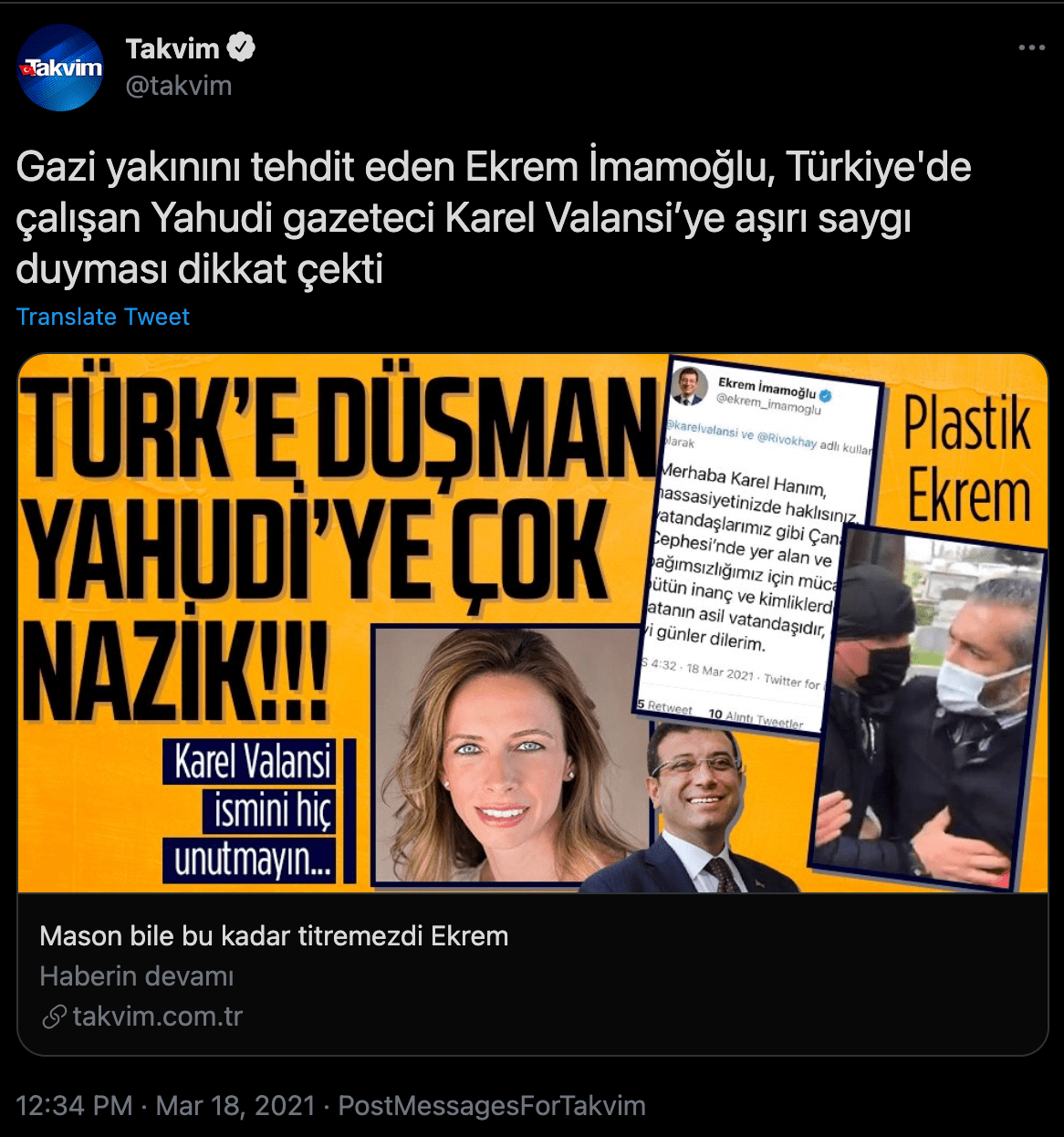Click Translate Tweet
This screenshot has width=1064, height=1137.
tap(103, 317)
